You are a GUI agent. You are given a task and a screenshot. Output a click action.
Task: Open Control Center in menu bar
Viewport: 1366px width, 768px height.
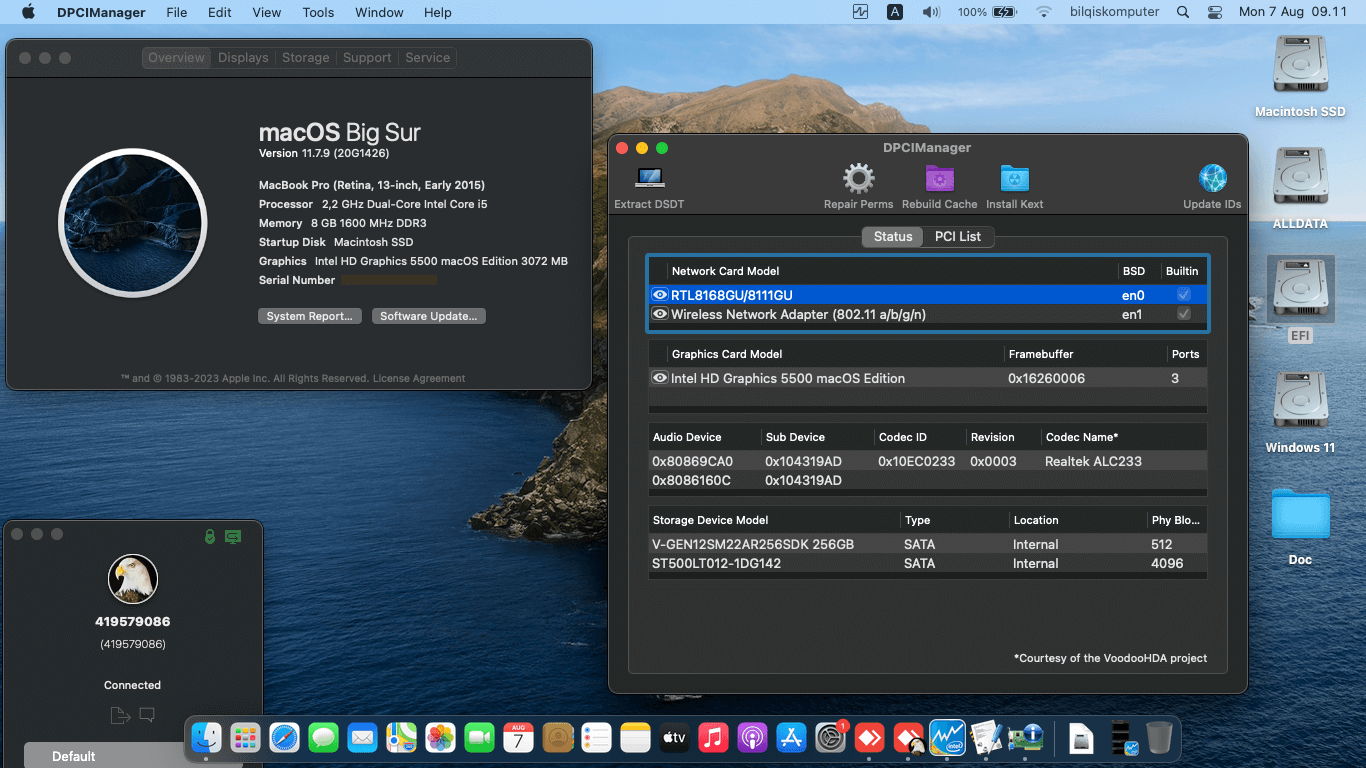pyautogui.click(x=1215, y=12)
